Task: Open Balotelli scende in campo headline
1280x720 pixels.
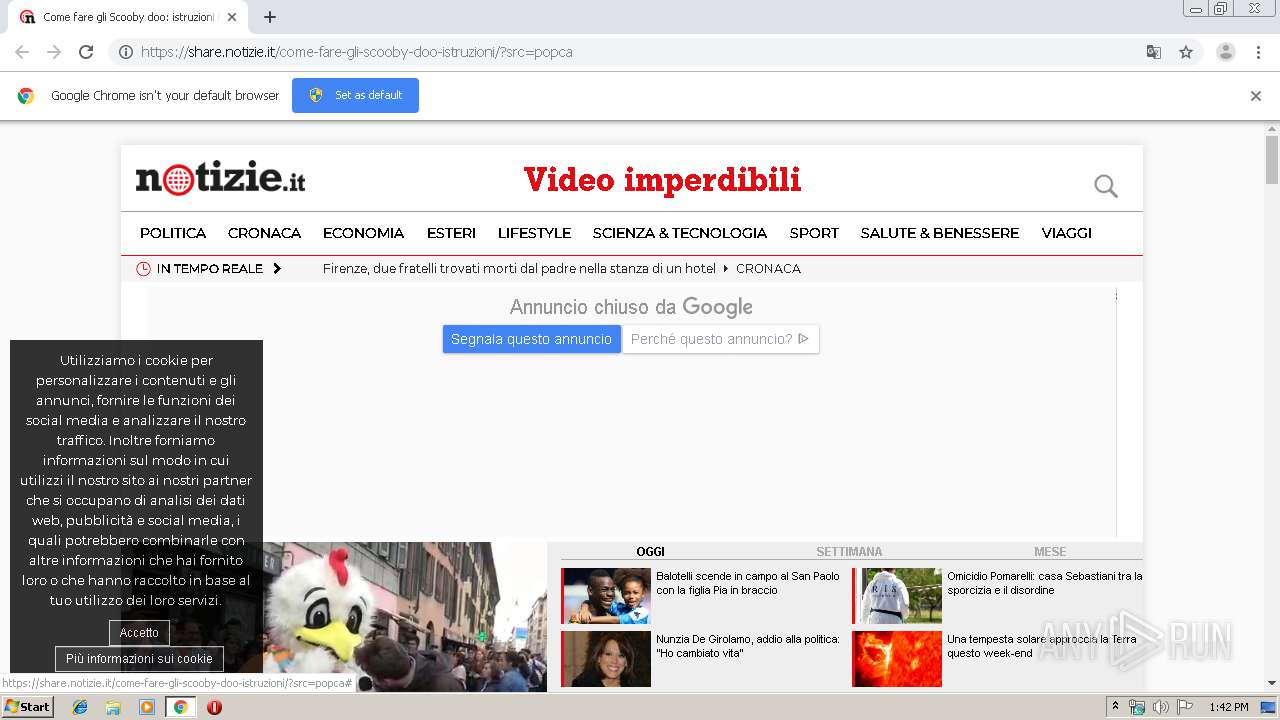Action: (x=748, y=583)
